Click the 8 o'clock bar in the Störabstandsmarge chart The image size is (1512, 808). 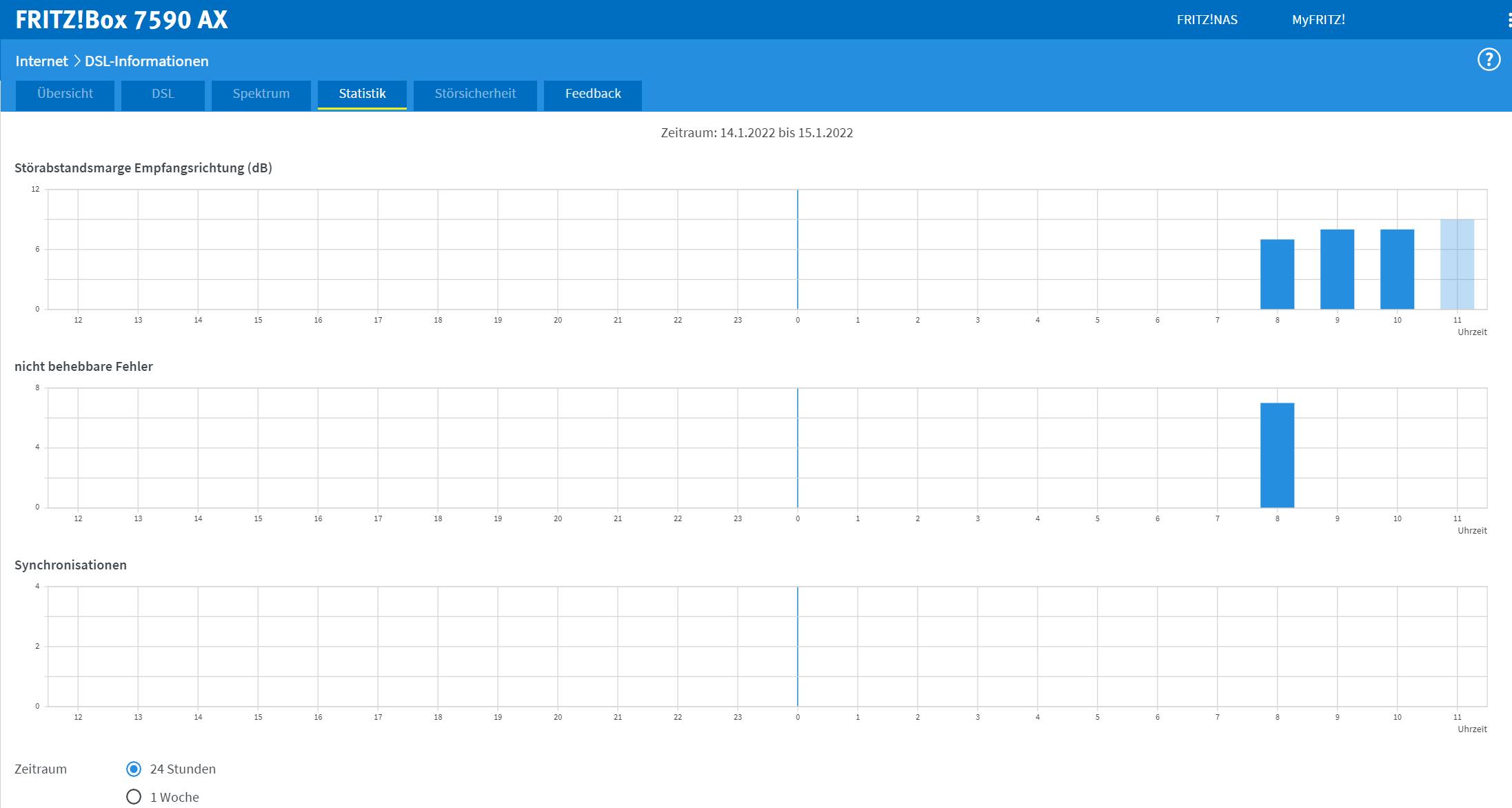point(1277,274)
